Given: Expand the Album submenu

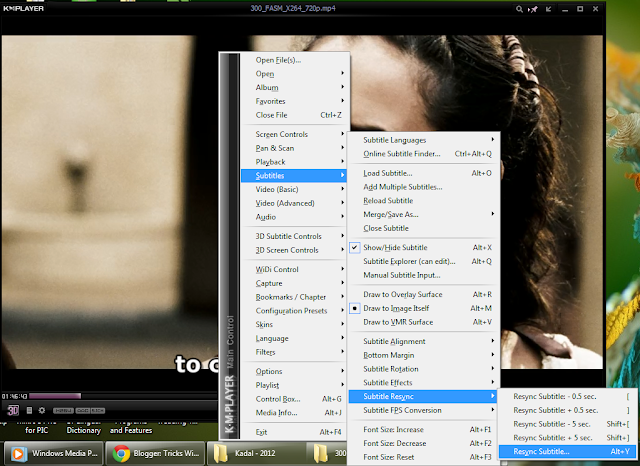Looking at the screenshot, I should click(294, 88).
